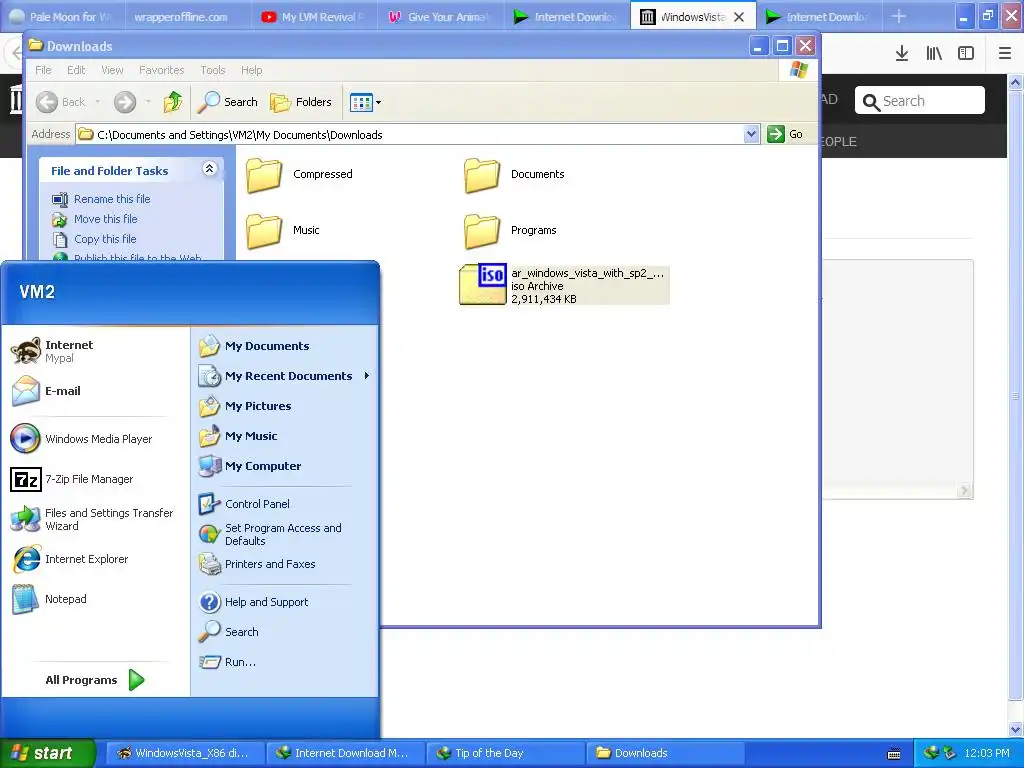Open Back button history dropdown

pyautogui.click(x=97, y=103)
